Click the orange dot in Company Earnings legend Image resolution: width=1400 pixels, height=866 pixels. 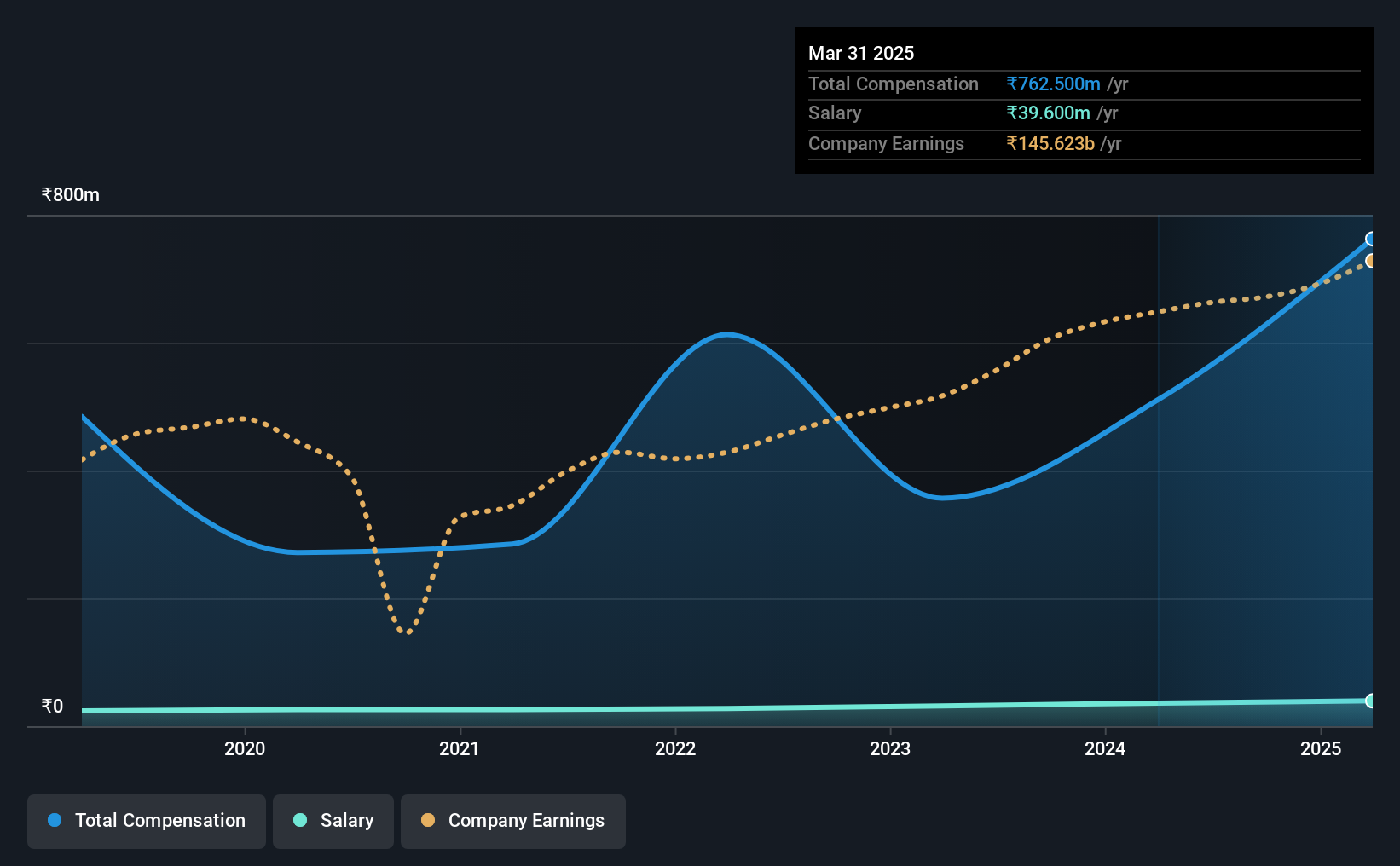428,820
